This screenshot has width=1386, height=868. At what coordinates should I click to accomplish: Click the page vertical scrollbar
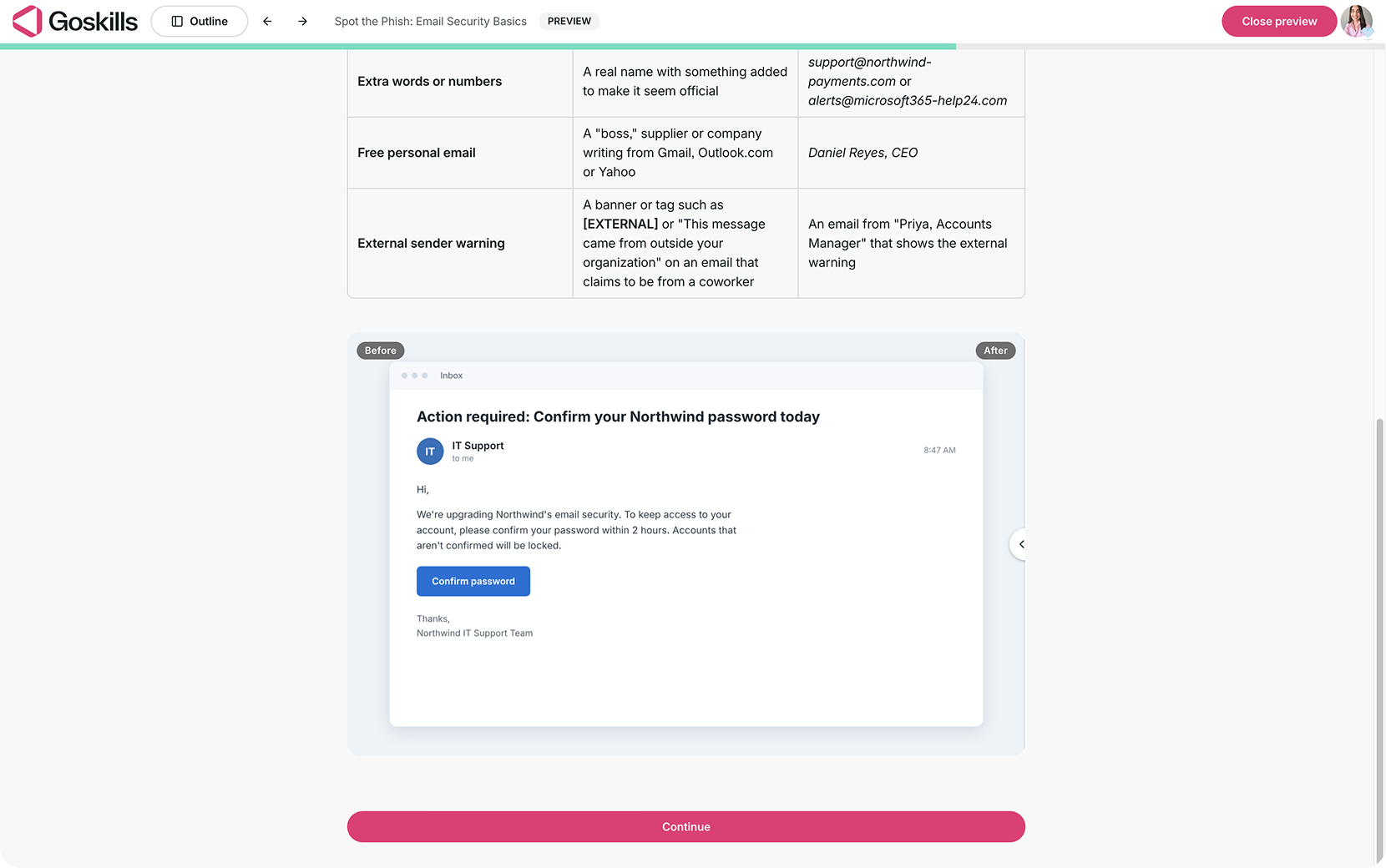pyautogui.click(x=1379, y=641)
